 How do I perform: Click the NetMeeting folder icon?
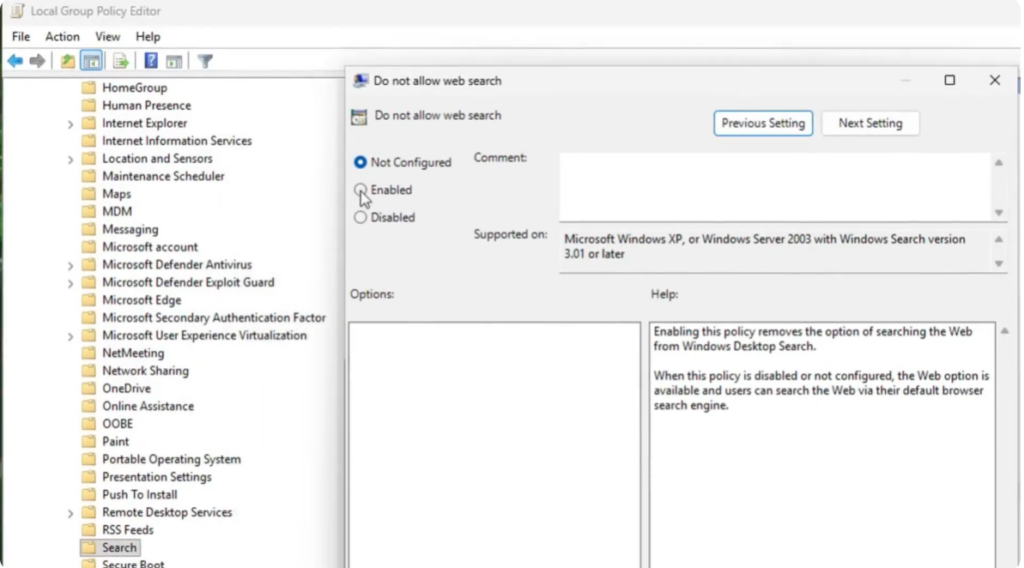[x=89, y=353]
